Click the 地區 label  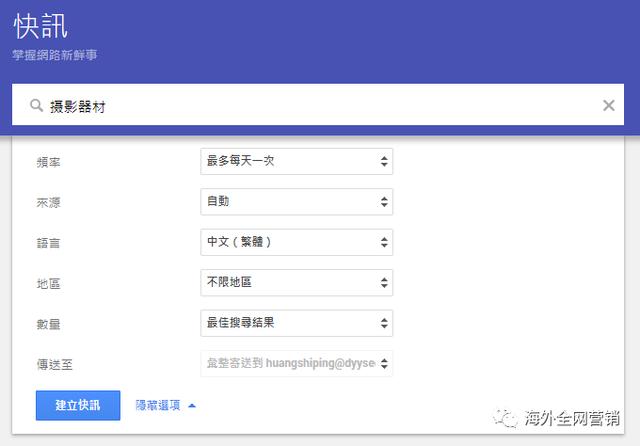pyautogui.click(x=49, y=283)
